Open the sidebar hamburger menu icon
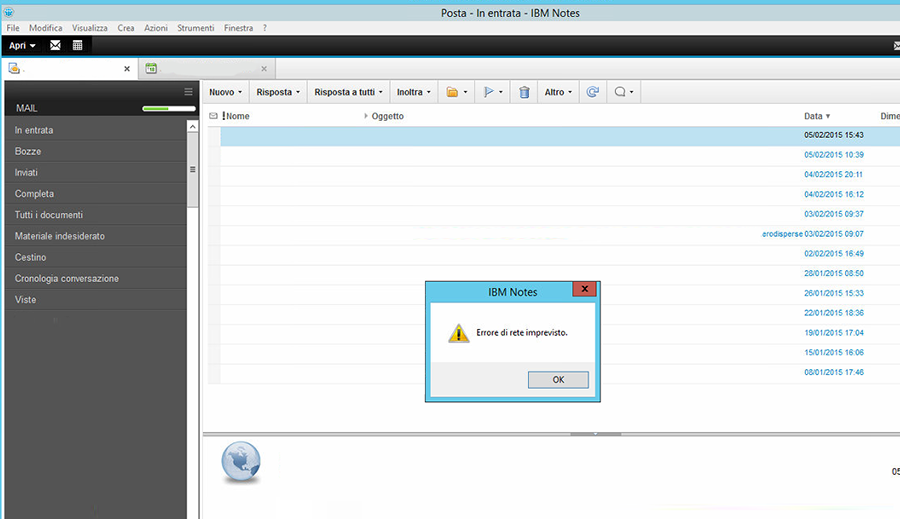This screenshot has width=900, height=519. click(188, 91)
